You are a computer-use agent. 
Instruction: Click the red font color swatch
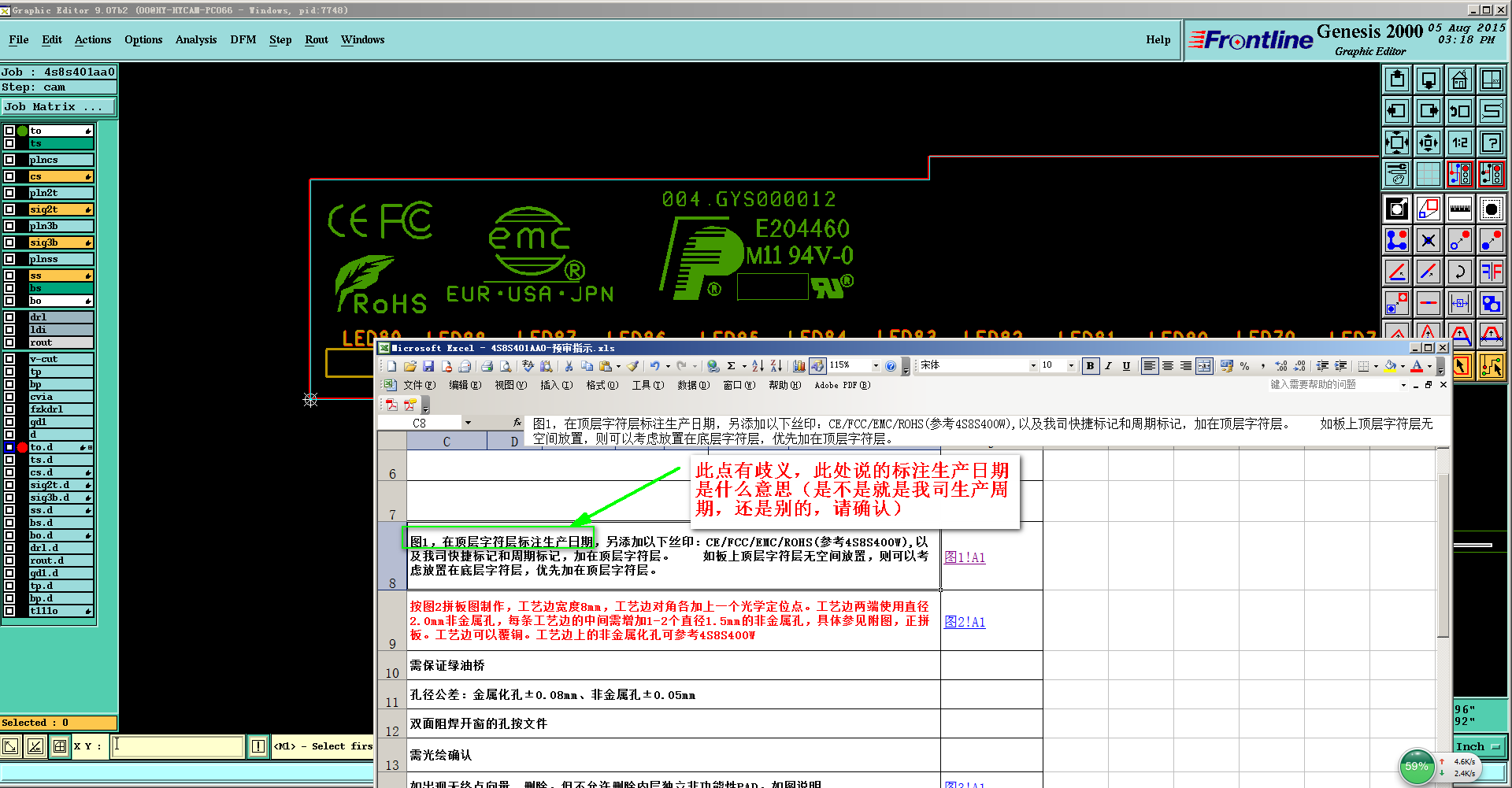coord(1417,366)
